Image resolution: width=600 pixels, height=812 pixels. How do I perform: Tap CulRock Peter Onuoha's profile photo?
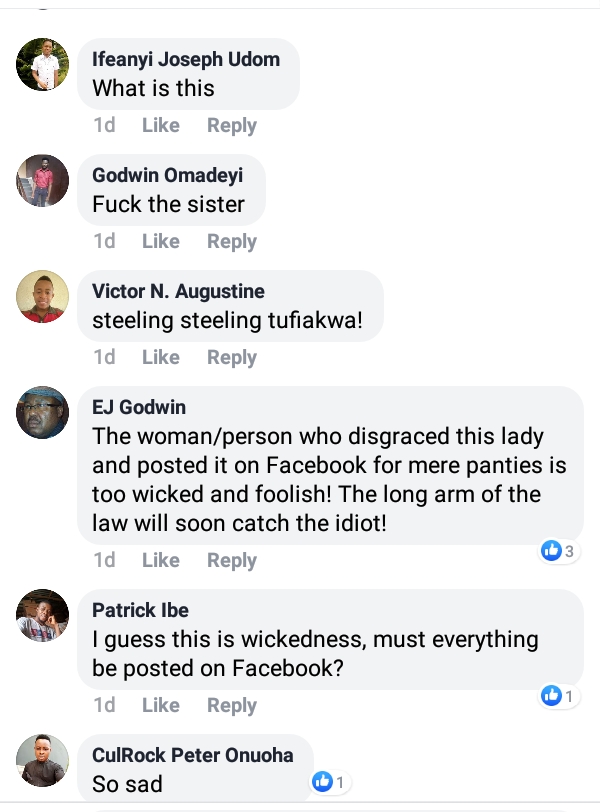tap(43, 760)
